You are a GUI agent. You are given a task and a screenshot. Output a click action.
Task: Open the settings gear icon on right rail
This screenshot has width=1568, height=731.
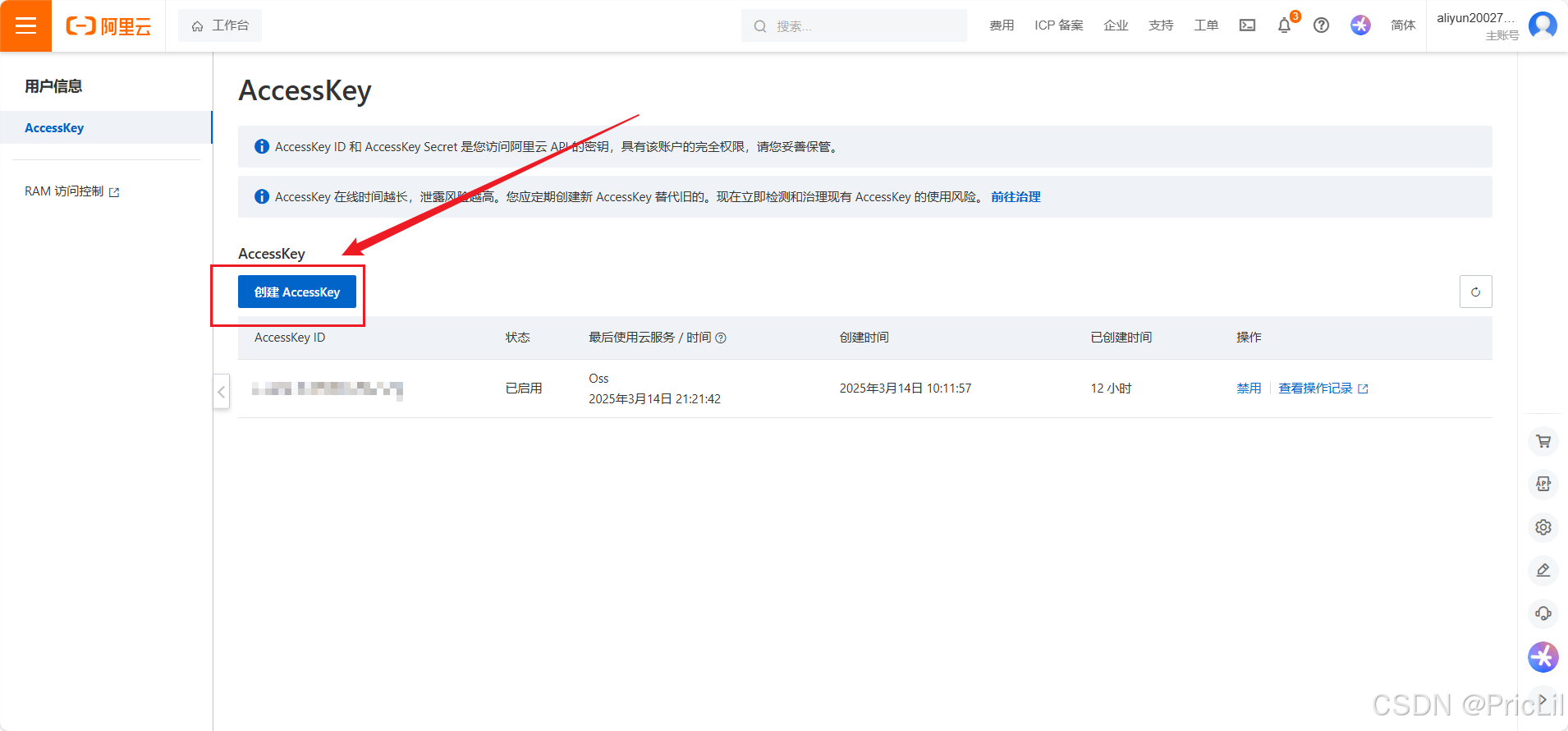[1543, 527]
